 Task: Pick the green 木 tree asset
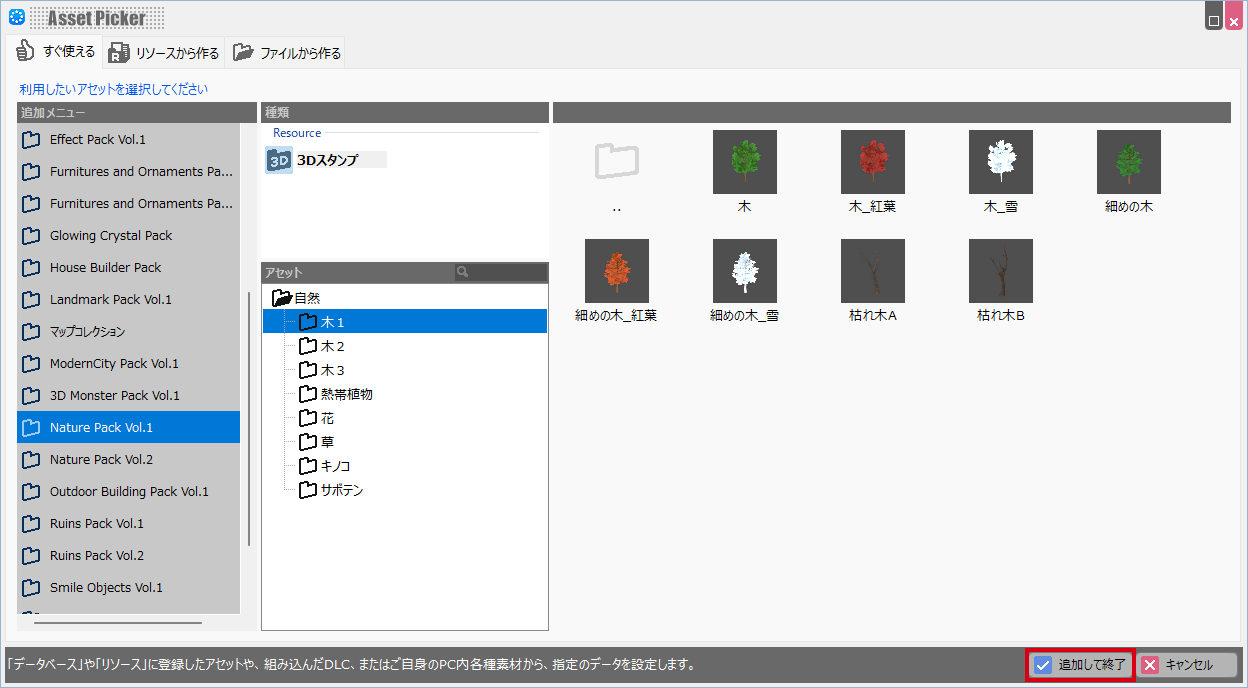[x=744, y=162]
